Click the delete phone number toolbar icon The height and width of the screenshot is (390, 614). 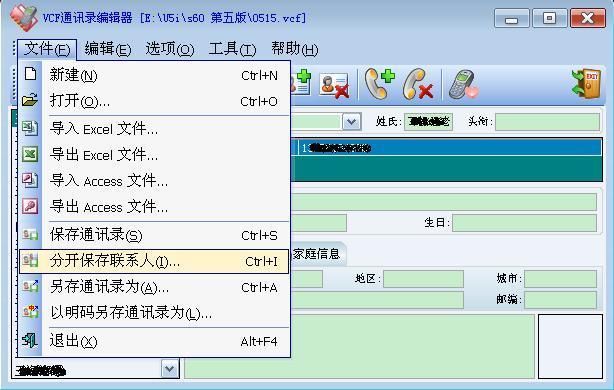[x=418, y=83]
